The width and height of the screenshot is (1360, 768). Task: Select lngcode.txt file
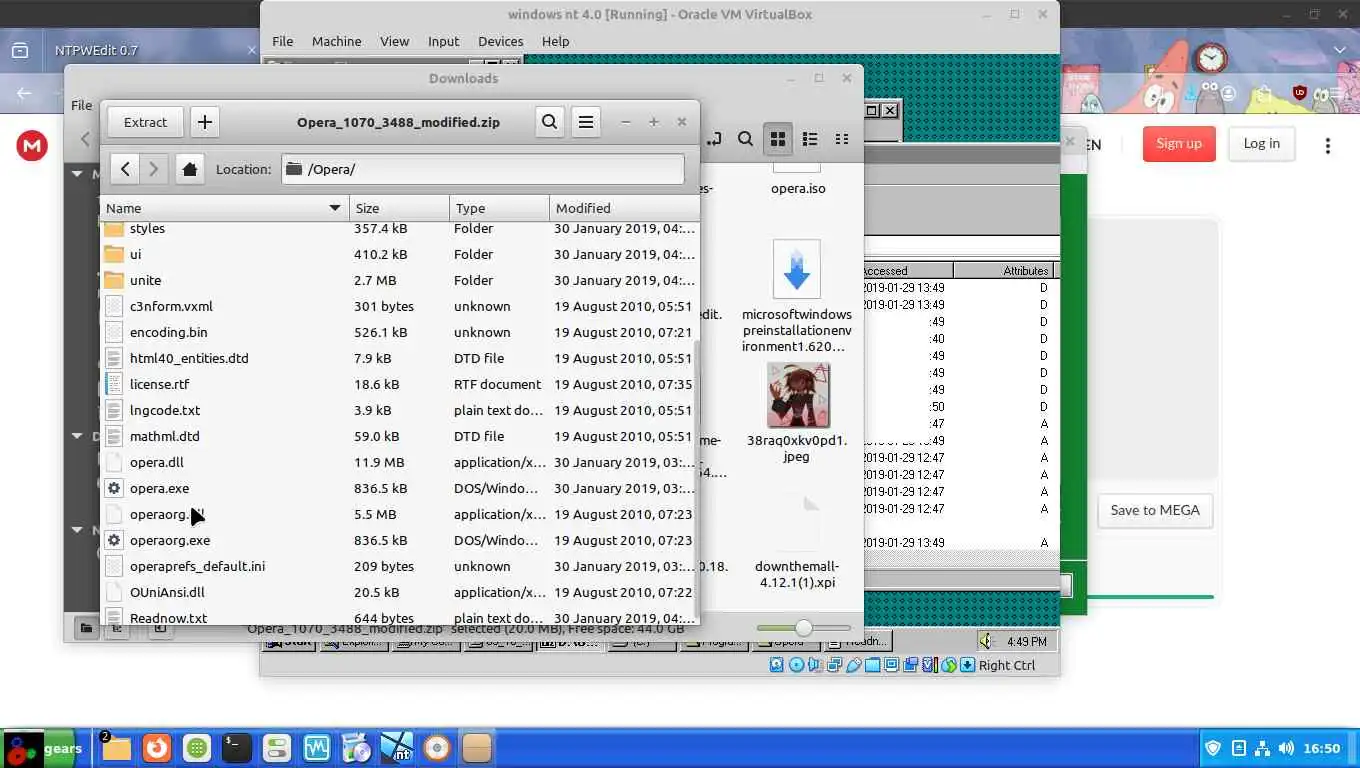pyautogui.click(x=399, y=410)
